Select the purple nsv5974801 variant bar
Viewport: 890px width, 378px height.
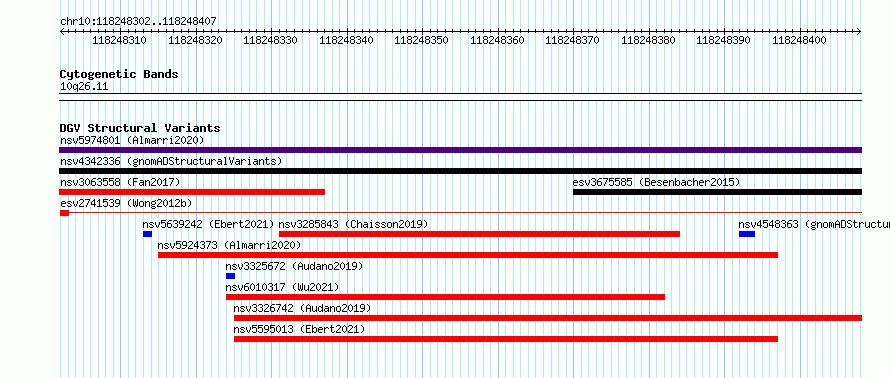coord(460,150)
